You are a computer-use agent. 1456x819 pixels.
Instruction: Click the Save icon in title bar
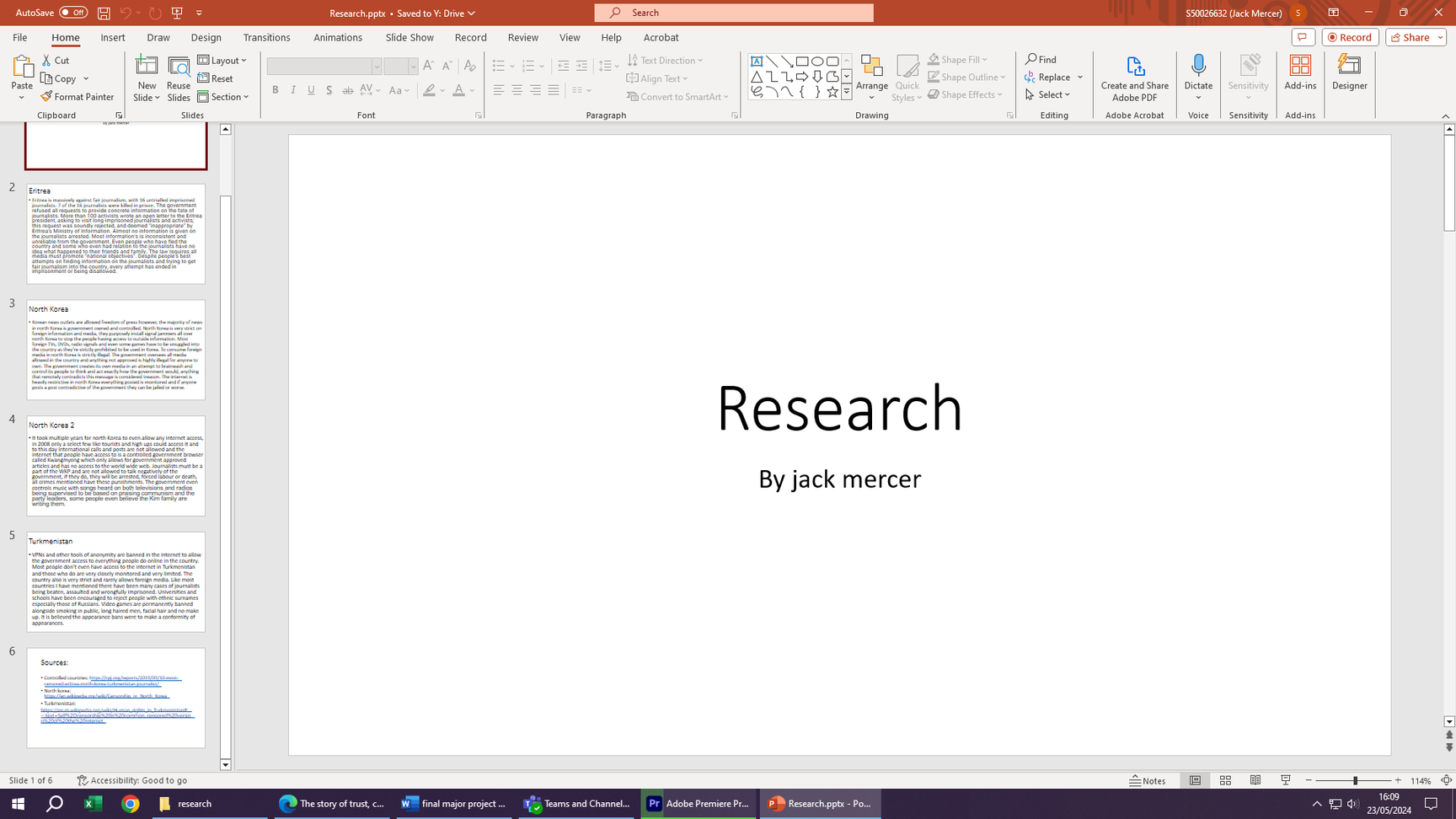tap(104, 13)
